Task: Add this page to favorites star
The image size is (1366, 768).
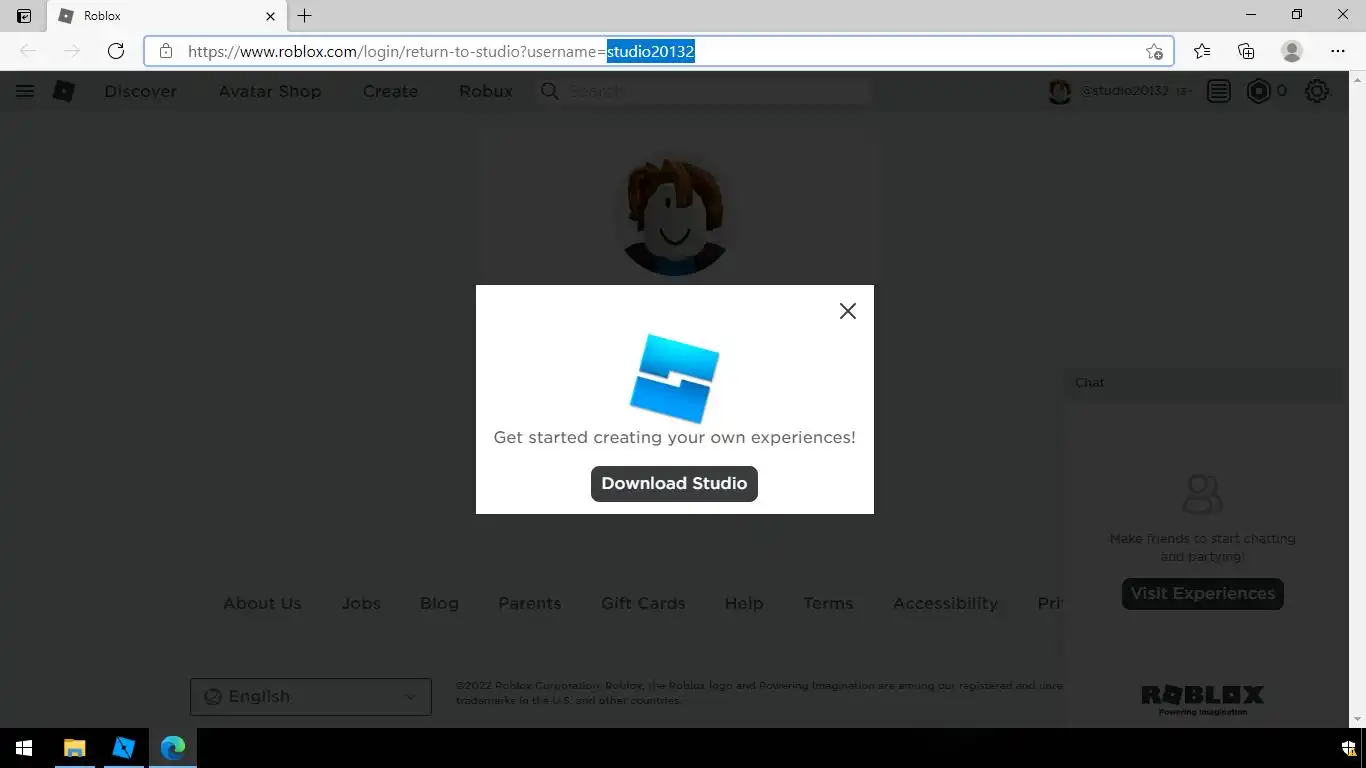Action: [x=1154, y=51]
